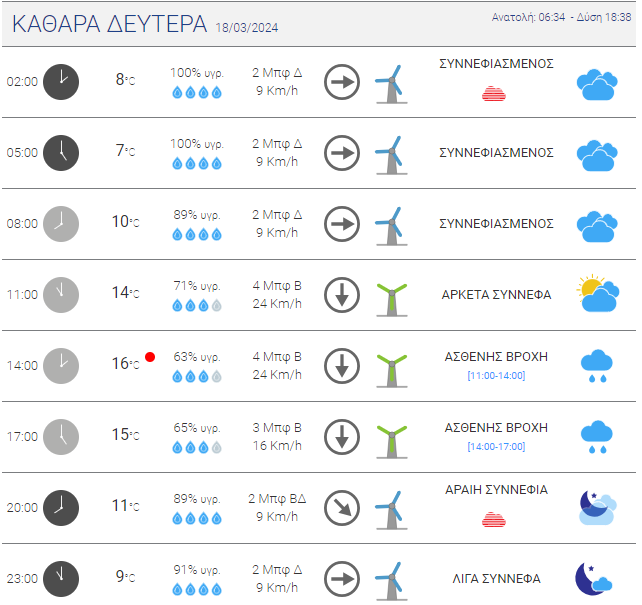Click the green wind turbine at 17:00

click(x=391, y=437)
